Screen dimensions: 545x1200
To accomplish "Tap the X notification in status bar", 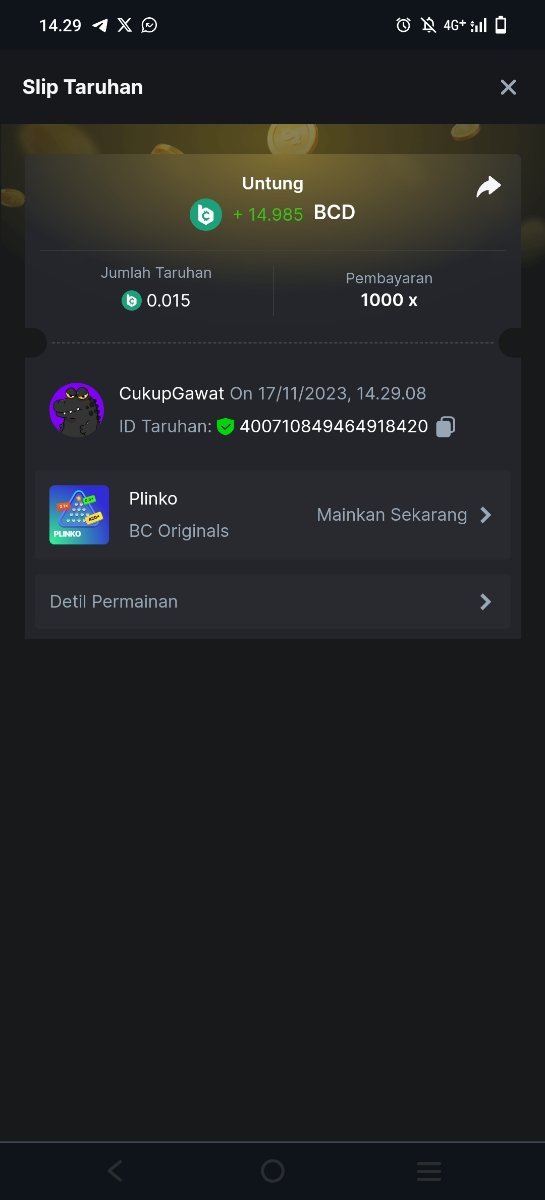I will point(124,25).
